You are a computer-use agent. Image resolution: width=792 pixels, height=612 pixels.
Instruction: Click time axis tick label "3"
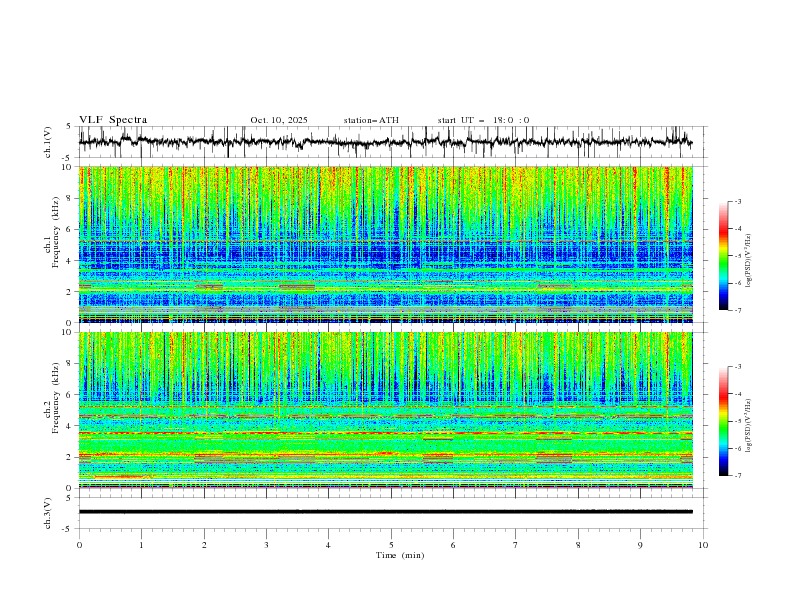coord(266,545)
